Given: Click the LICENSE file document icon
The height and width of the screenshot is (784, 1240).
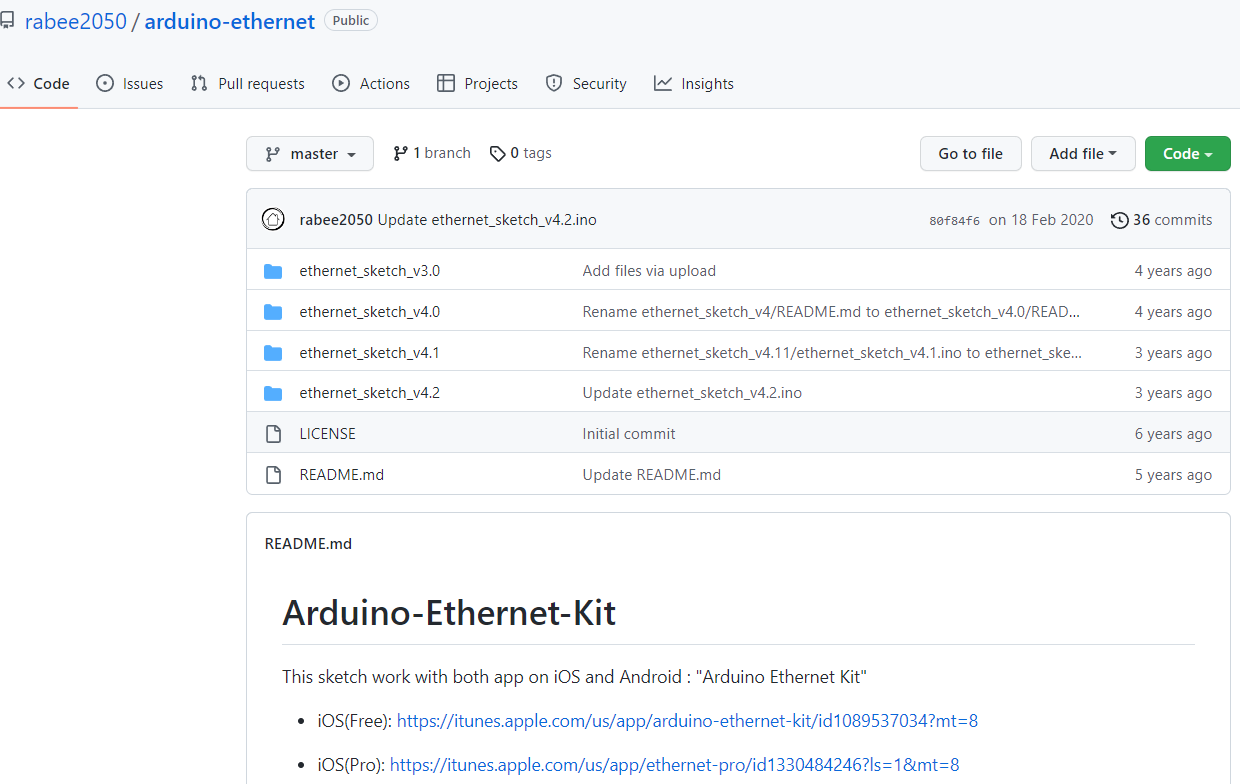Looking at the screenshot, I should point(273,433).
